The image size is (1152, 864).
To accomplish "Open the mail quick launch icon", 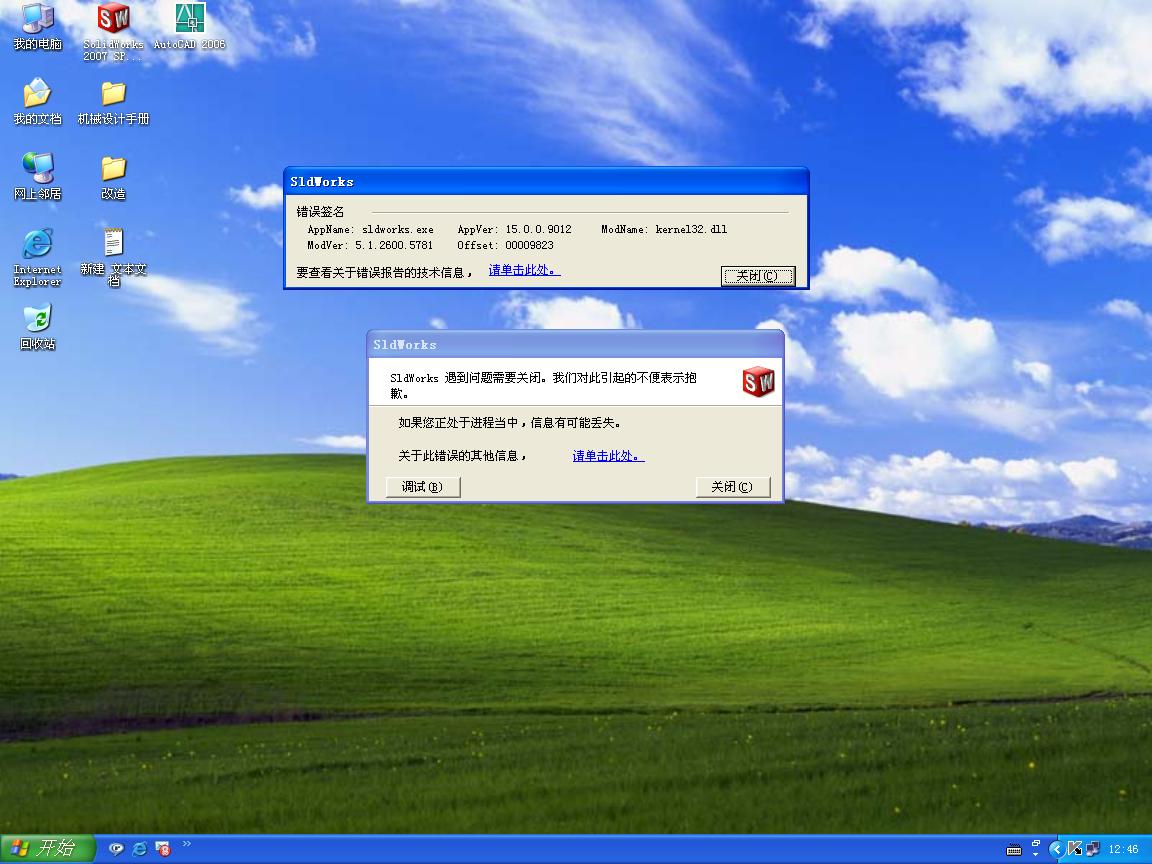I will pyautogui.click(x=162, y=849).
